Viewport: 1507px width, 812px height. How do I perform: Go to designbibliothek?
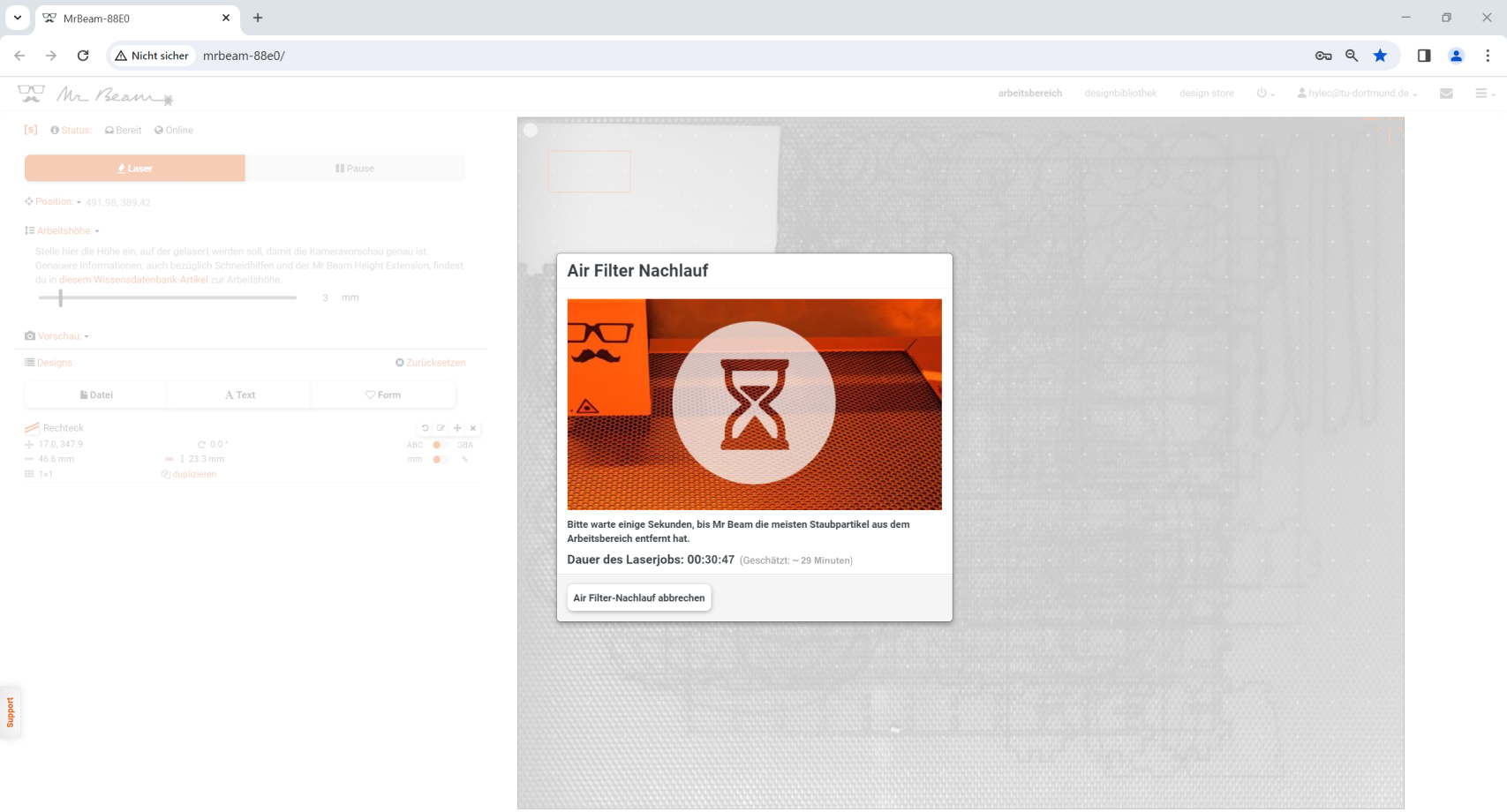coord(1120,93)
